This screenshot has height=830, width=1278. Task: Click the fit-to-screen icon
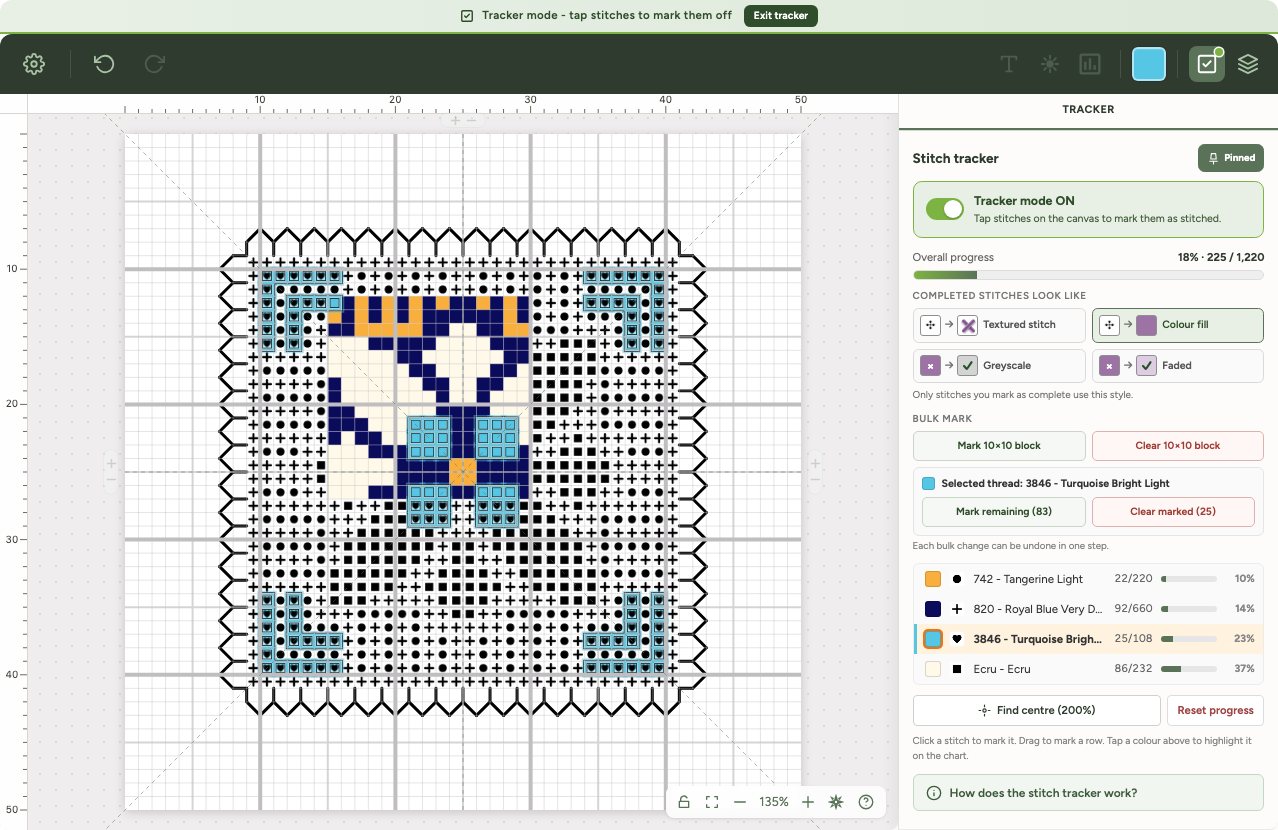click(712, 802)
